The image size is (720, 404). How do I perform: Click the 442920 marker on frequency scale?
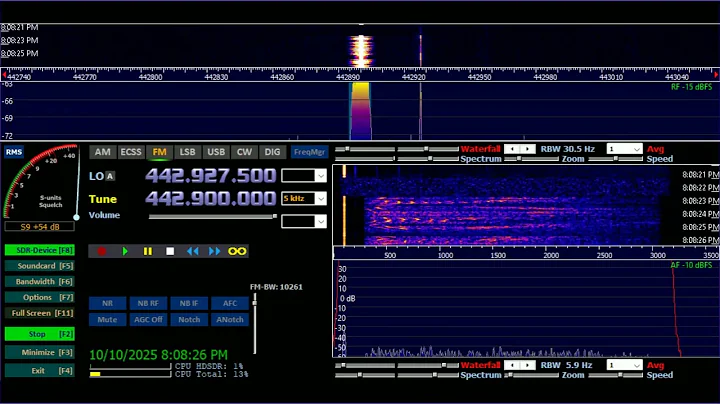coord(413,77)
